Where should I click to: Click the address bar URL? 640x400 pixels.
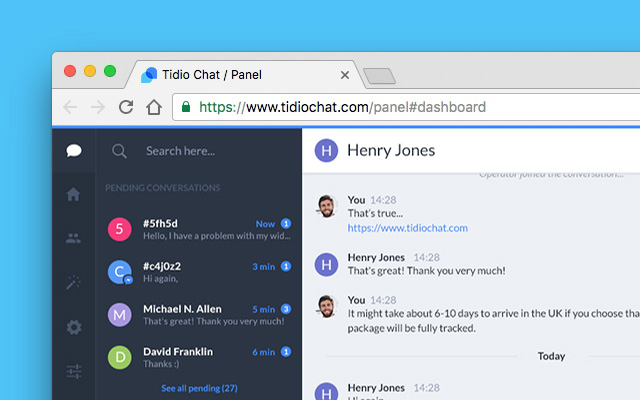pos(342,107)
